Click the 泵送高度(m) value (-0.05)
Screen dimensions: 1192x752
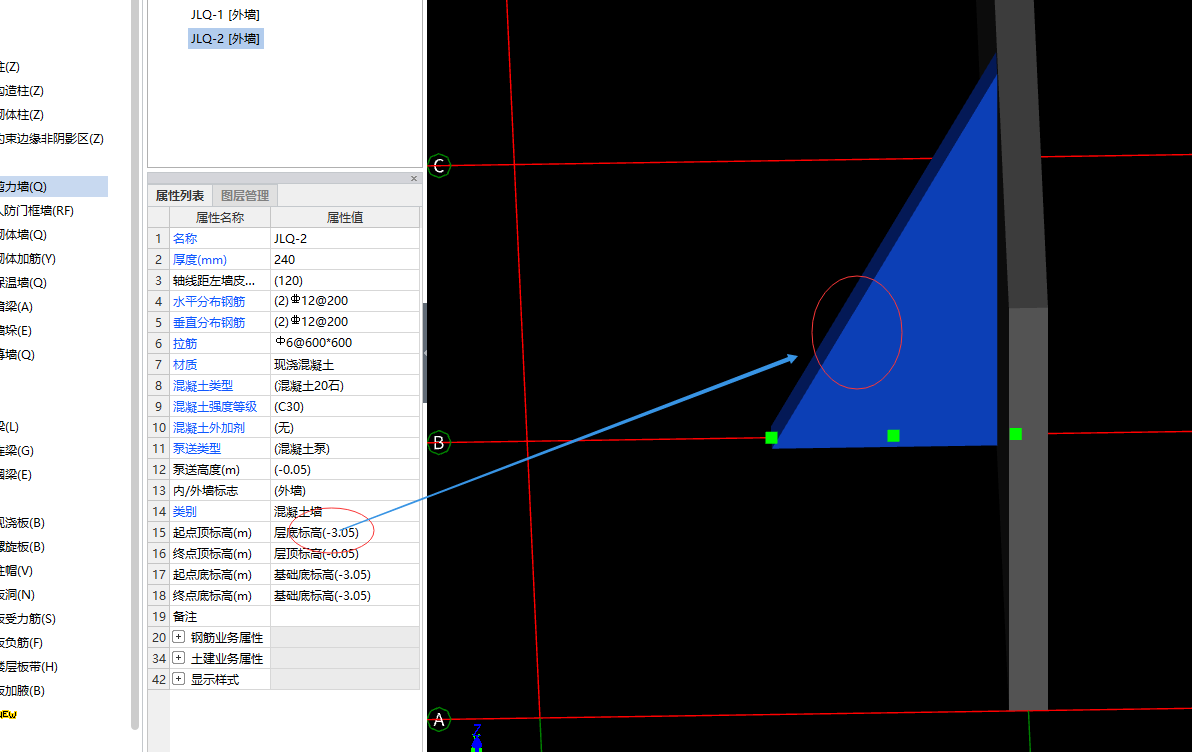pyautogui.click(x=344, y=469)
